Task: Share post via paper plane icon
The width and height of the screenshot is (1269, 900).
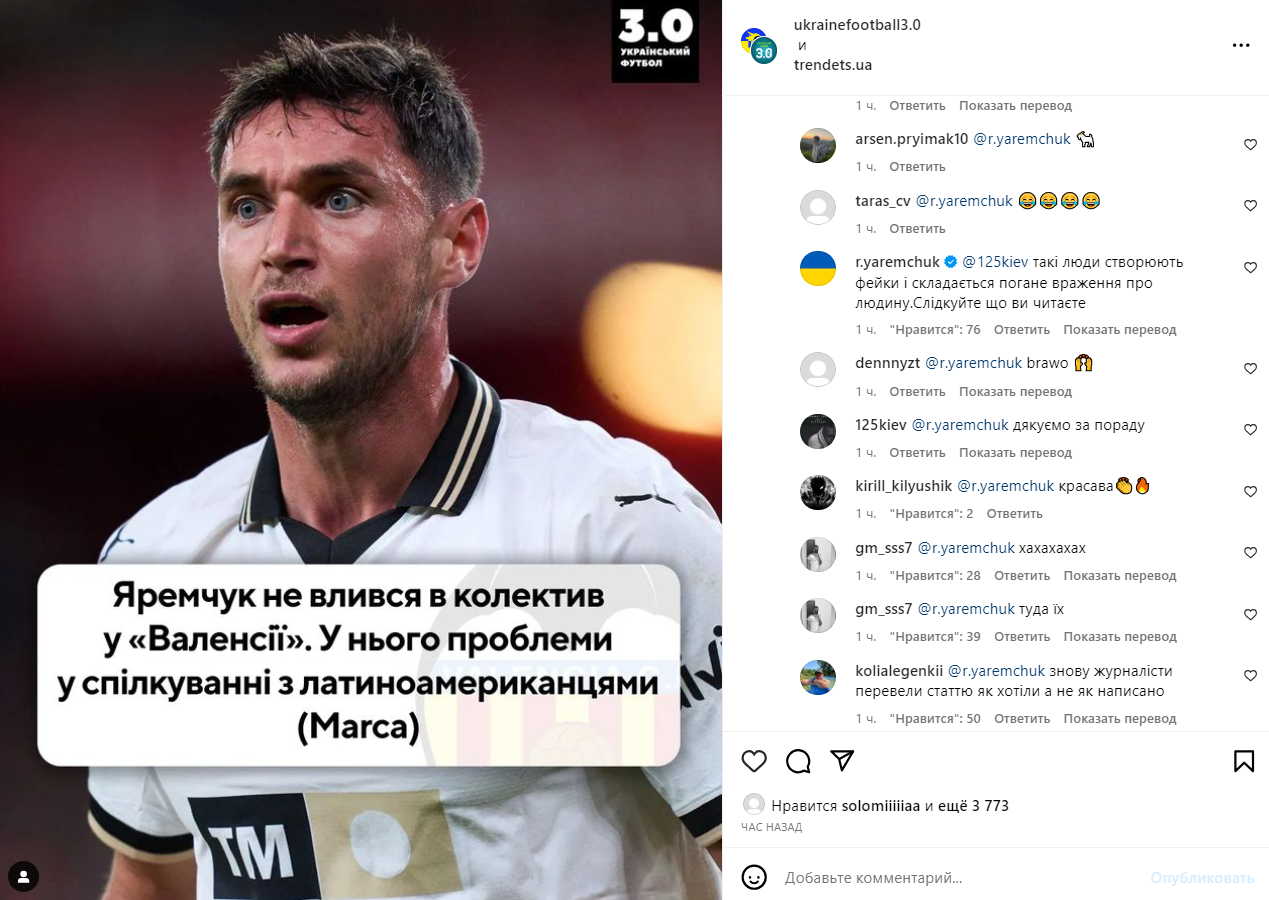Action: click(842, 761)
